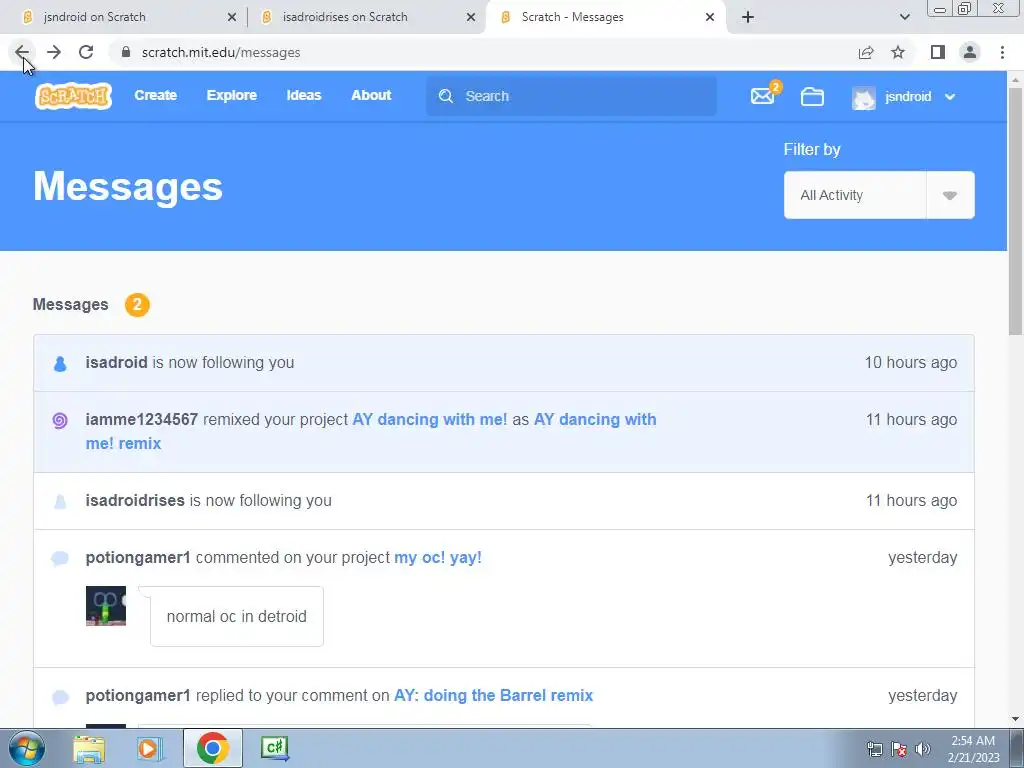The height and width of the screenshot is (768, 1024).
Task: Open Chrome side panel icon
Action: click(938, 52)
